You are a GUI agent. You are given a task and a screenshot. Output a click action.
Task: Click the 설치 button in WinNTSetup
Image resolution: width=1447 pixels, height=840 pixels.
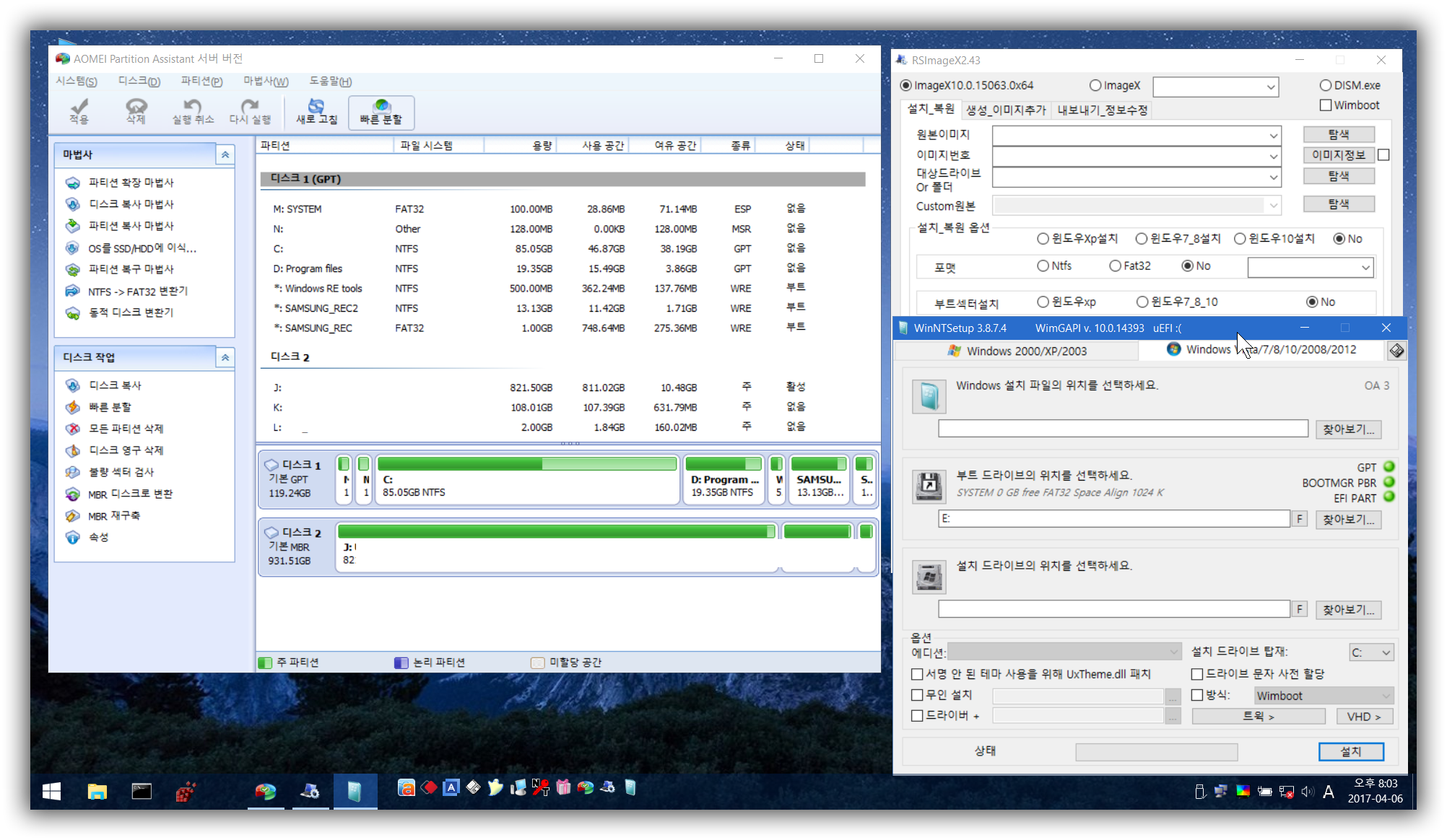pos(1351,751)
